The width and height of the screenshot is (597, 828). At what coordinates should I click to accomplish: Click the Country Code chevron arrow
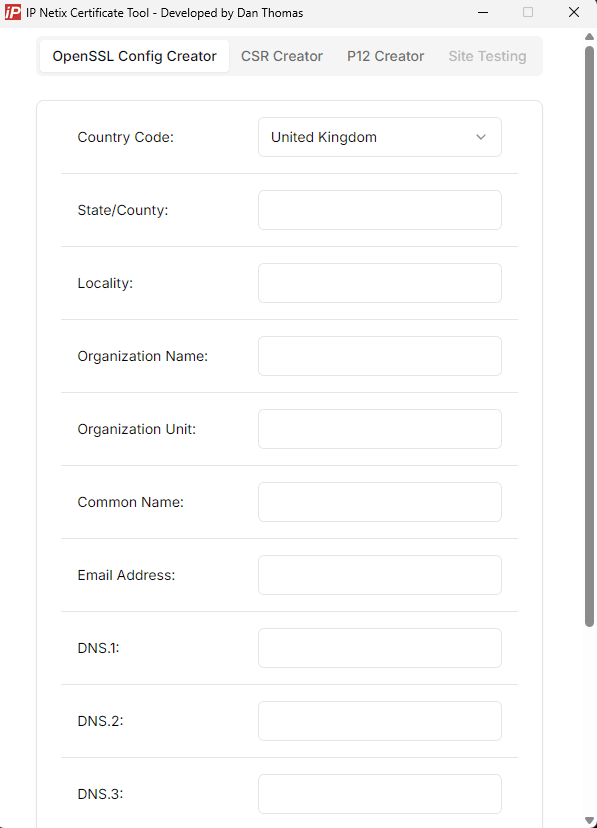pos(480,137)
